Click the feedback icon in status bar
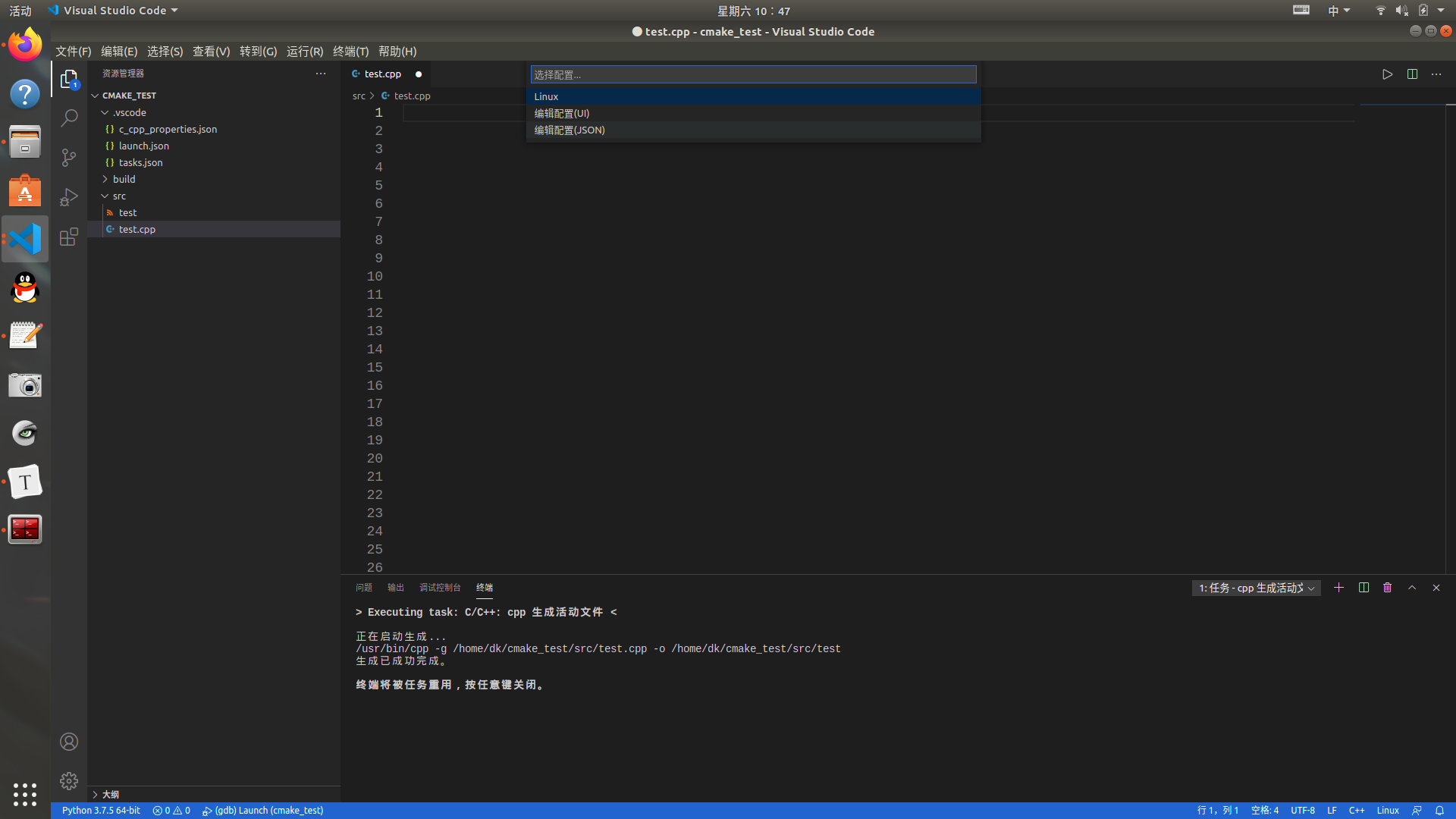Viewport: 1456px width, 819px height. (x=1417, y=811)
